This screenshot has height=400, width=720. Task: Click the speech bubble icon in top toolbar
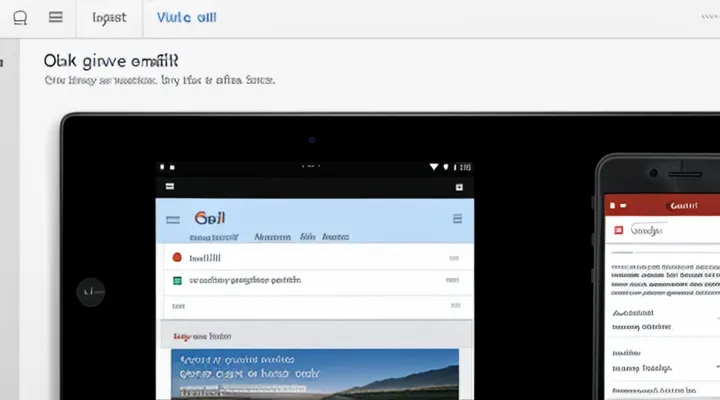point(21,18)
